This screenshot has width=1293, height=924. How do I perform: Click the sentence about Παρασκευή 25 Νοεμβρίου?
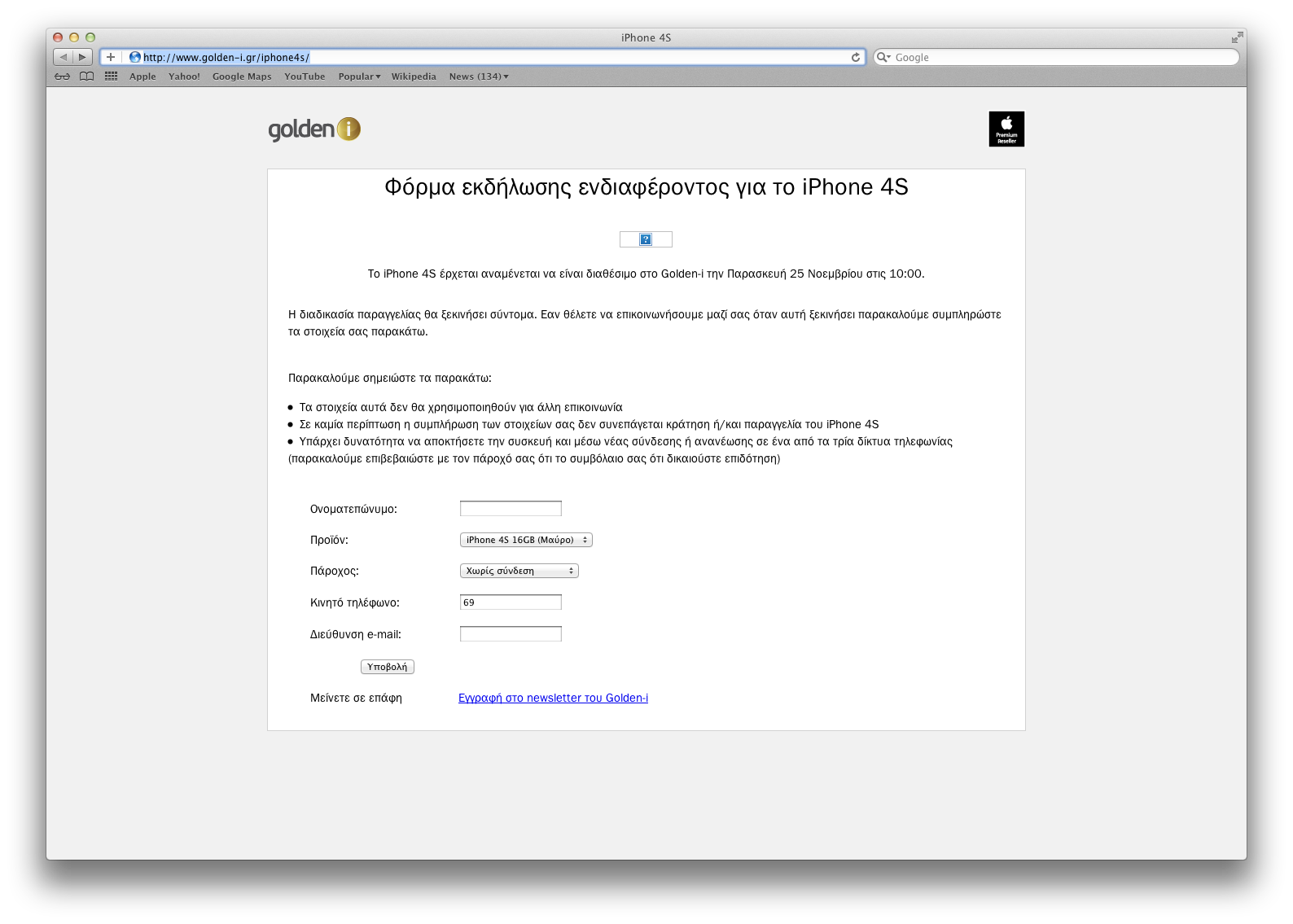tap(646, 274)
